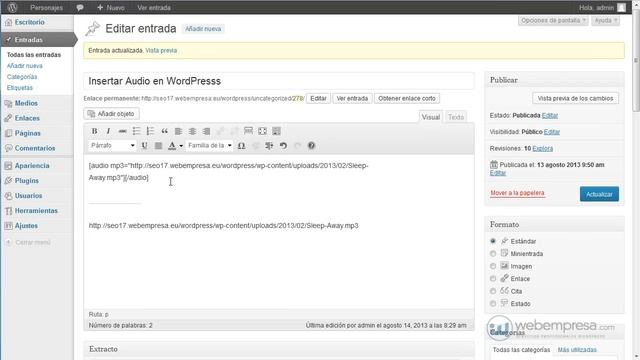Apply underline formatting
640x360 pixels.
(x=144, y=146)
